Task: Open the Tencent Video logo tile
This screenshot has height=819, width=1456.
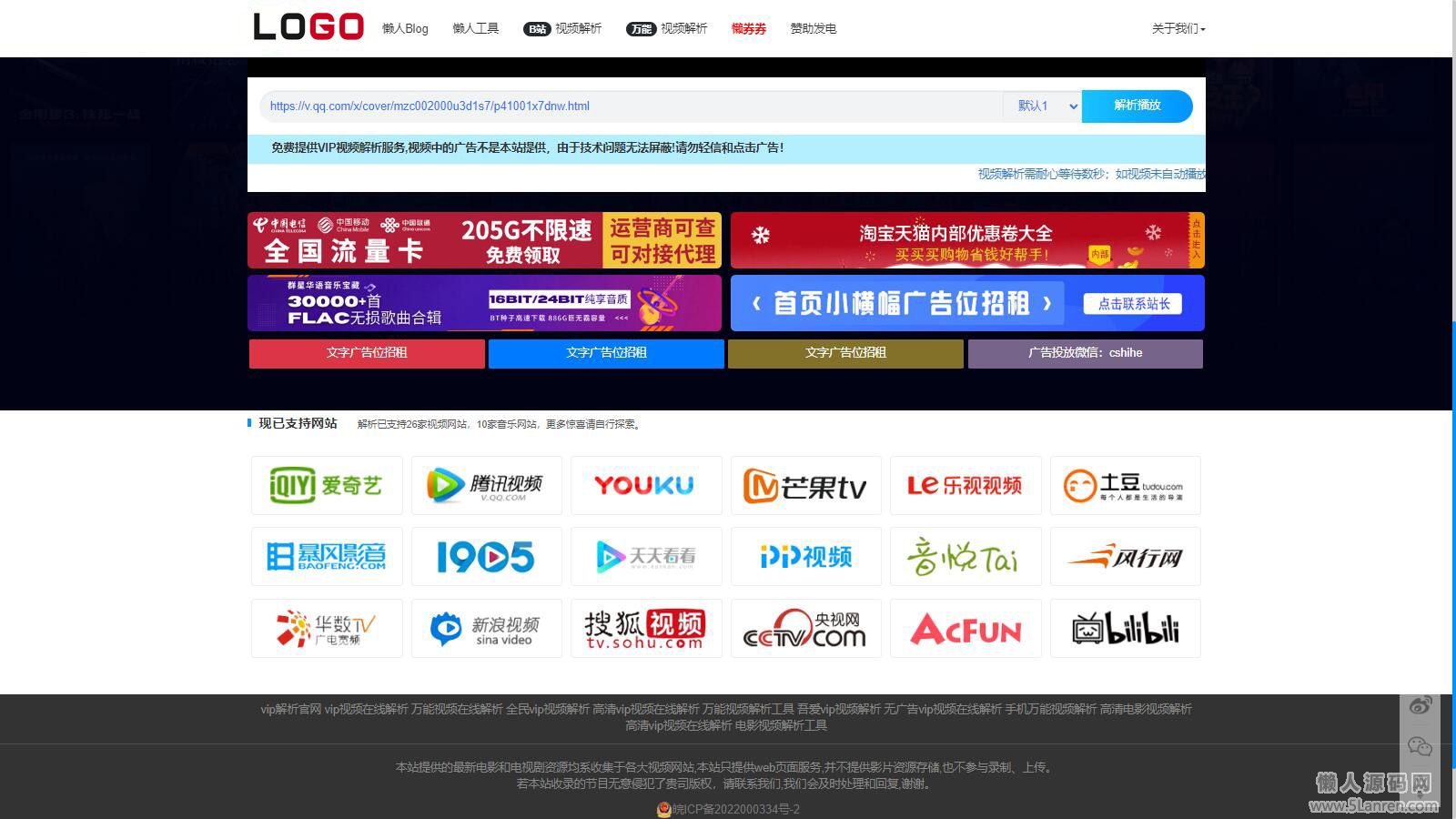Action: coord(486,485)
